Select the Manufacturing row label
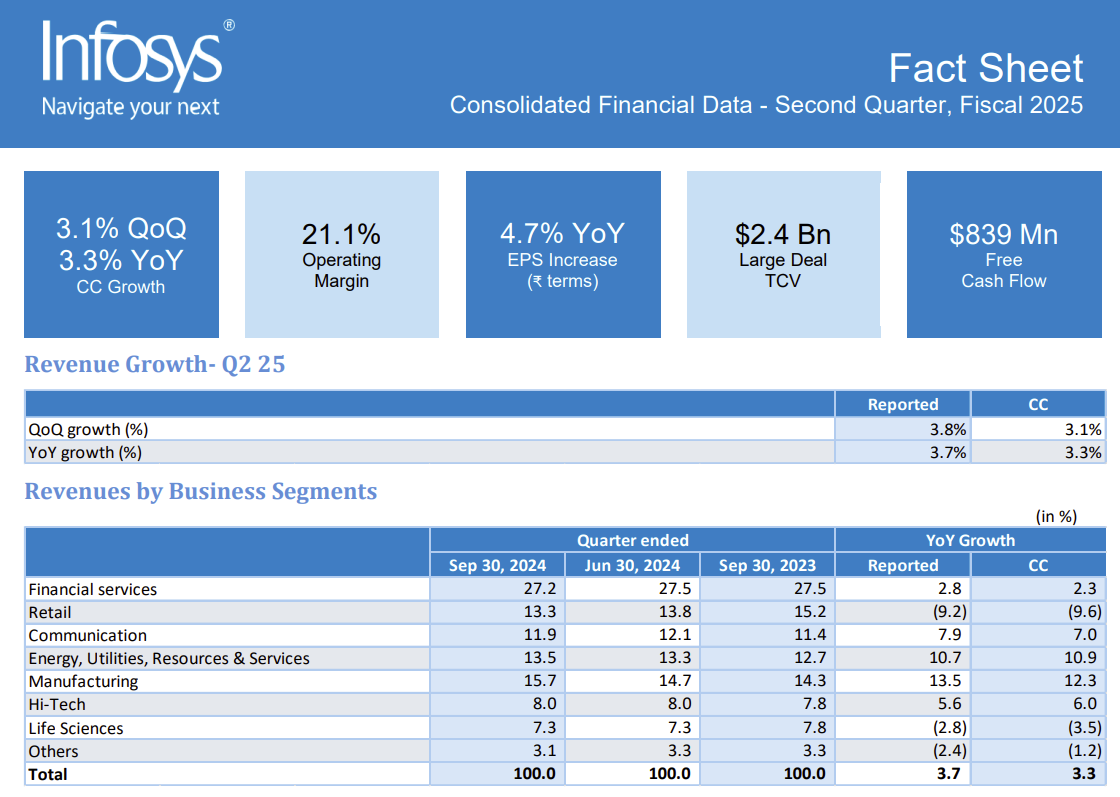 [x=83, y=681]
